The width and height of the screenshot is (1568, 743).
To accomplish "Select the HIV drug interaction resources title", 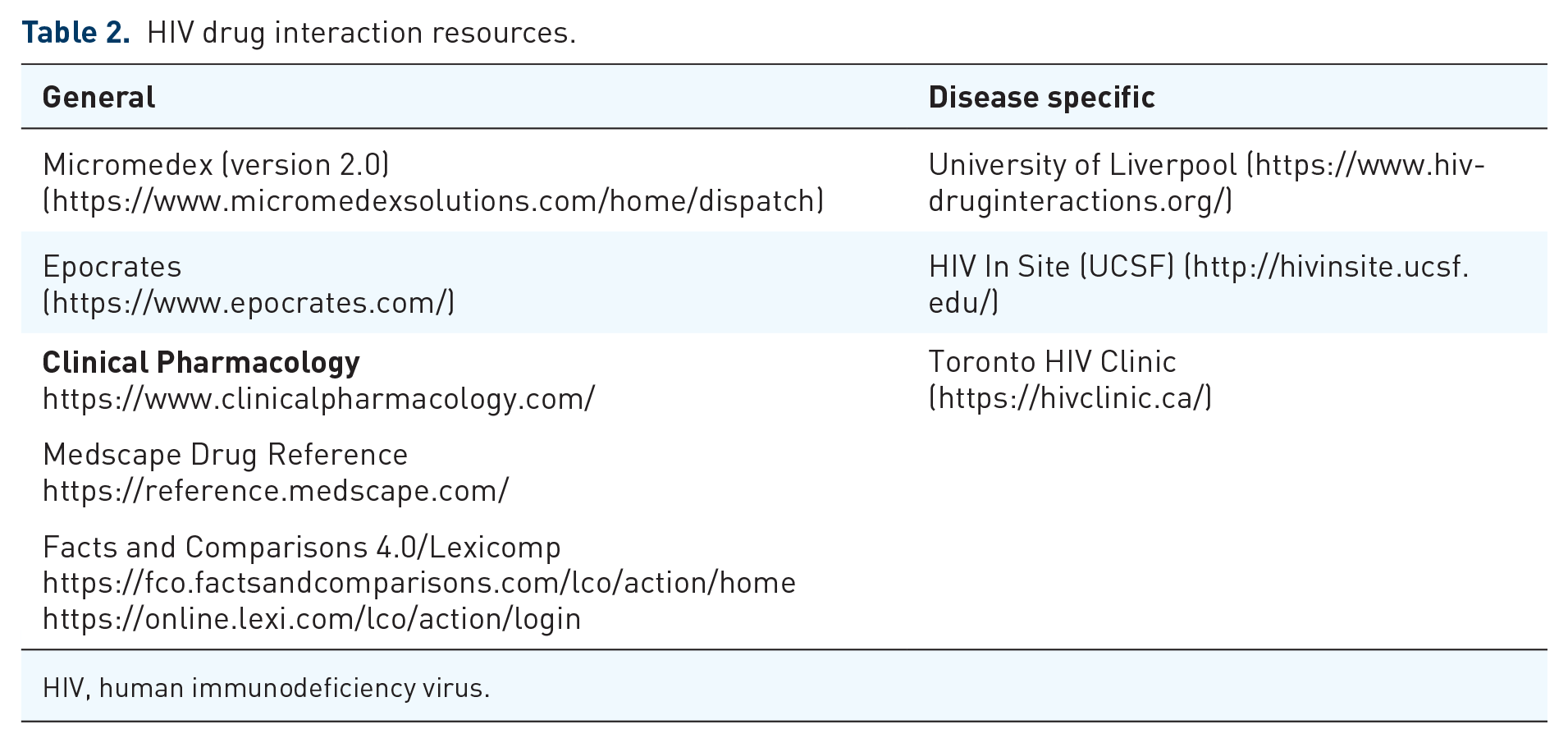I will click(362, 33).
